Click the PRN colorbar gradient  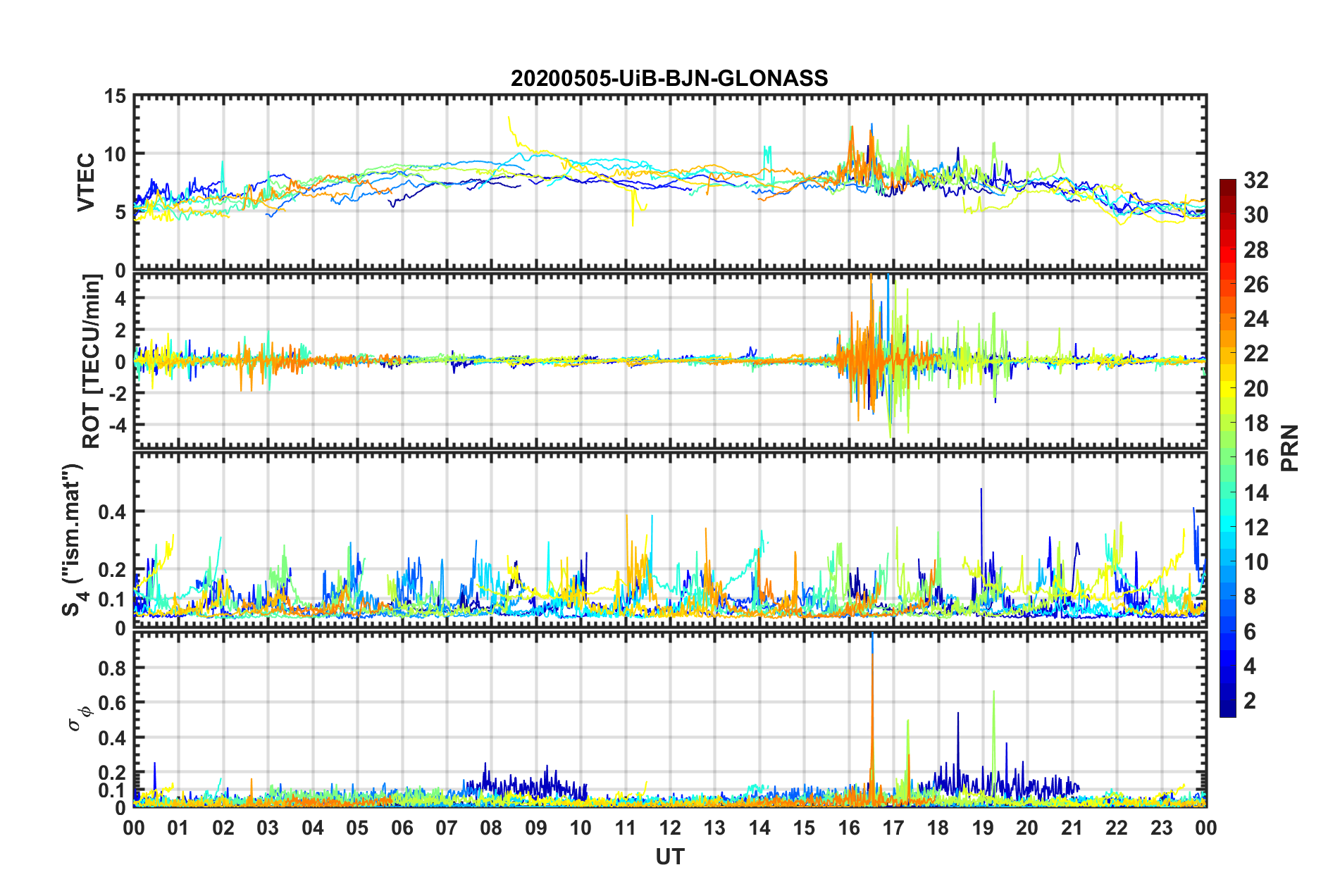pyautogui.click(x=1228, y=448)
